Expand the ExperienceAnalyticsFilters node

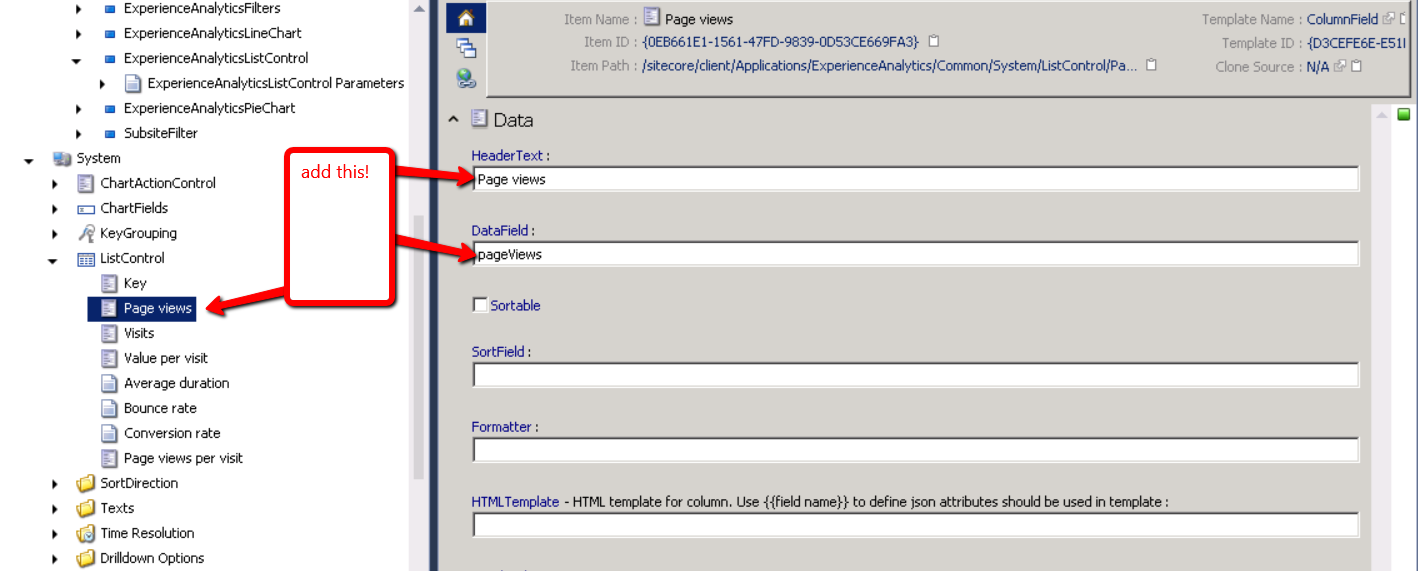click(x=79, y=8)
